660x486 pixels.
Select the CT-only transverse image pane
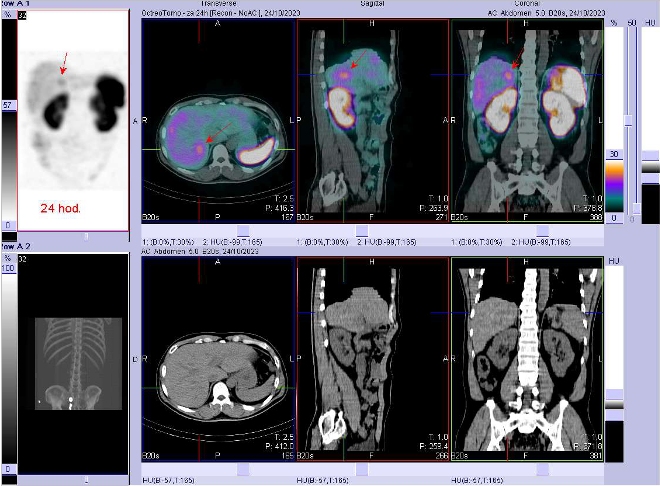pos(218,359)
